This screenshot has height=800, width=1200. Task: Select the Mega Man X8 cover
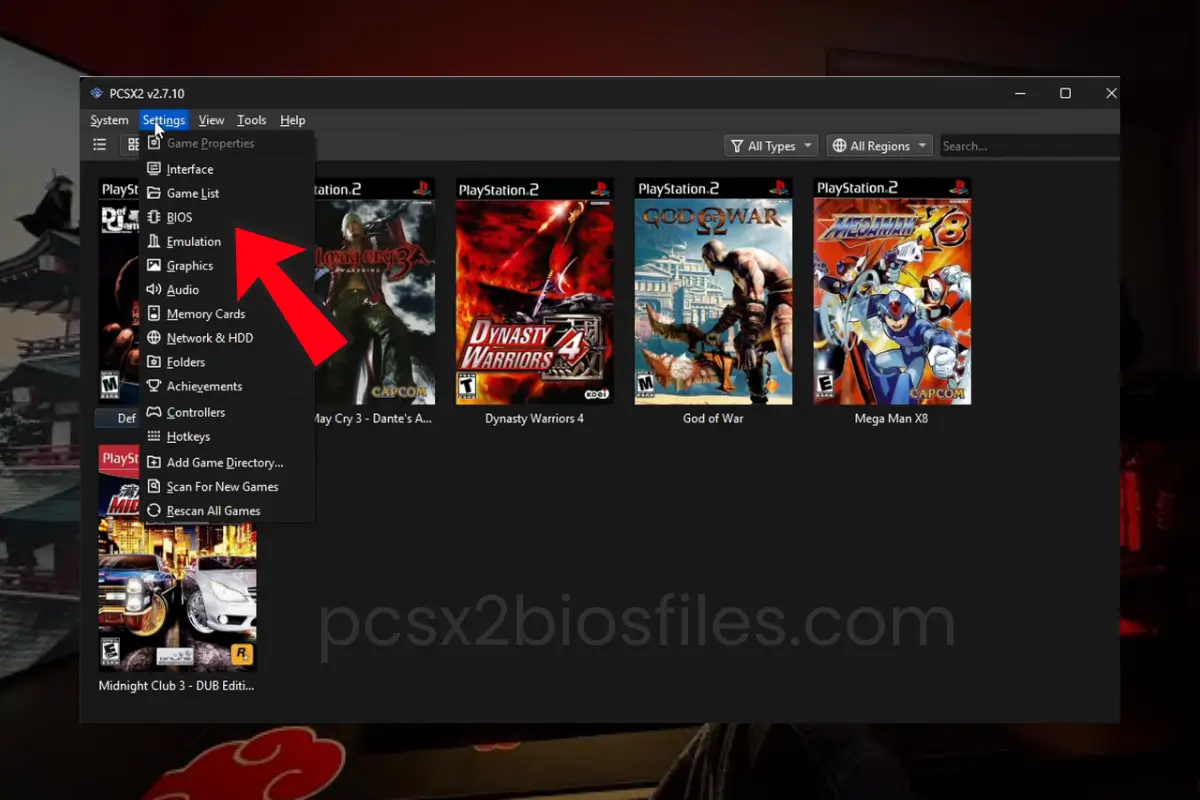coord(892,291)
